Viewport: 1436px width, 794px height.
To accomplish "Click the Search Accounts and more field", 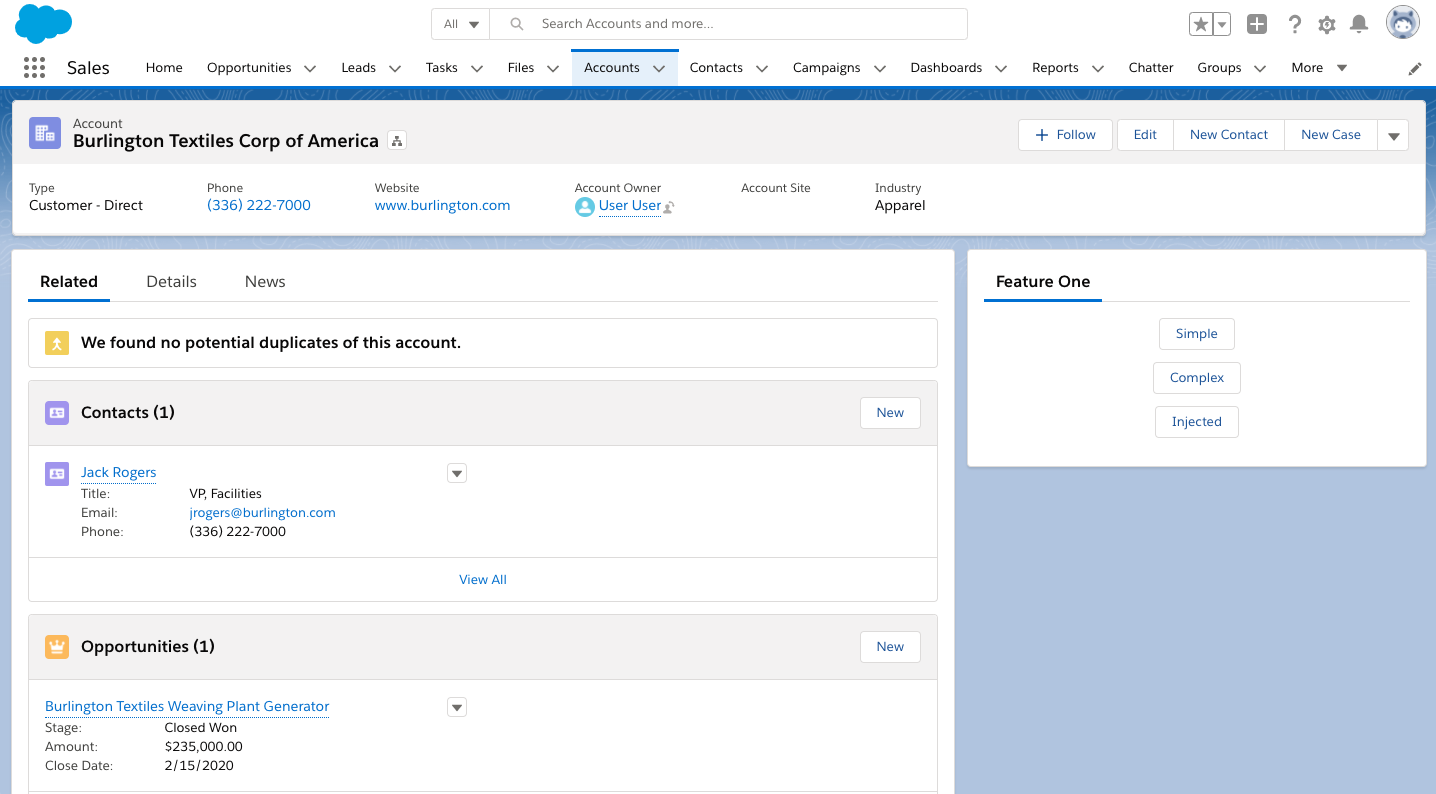I will pyautogui.click(x=729, y=24).
